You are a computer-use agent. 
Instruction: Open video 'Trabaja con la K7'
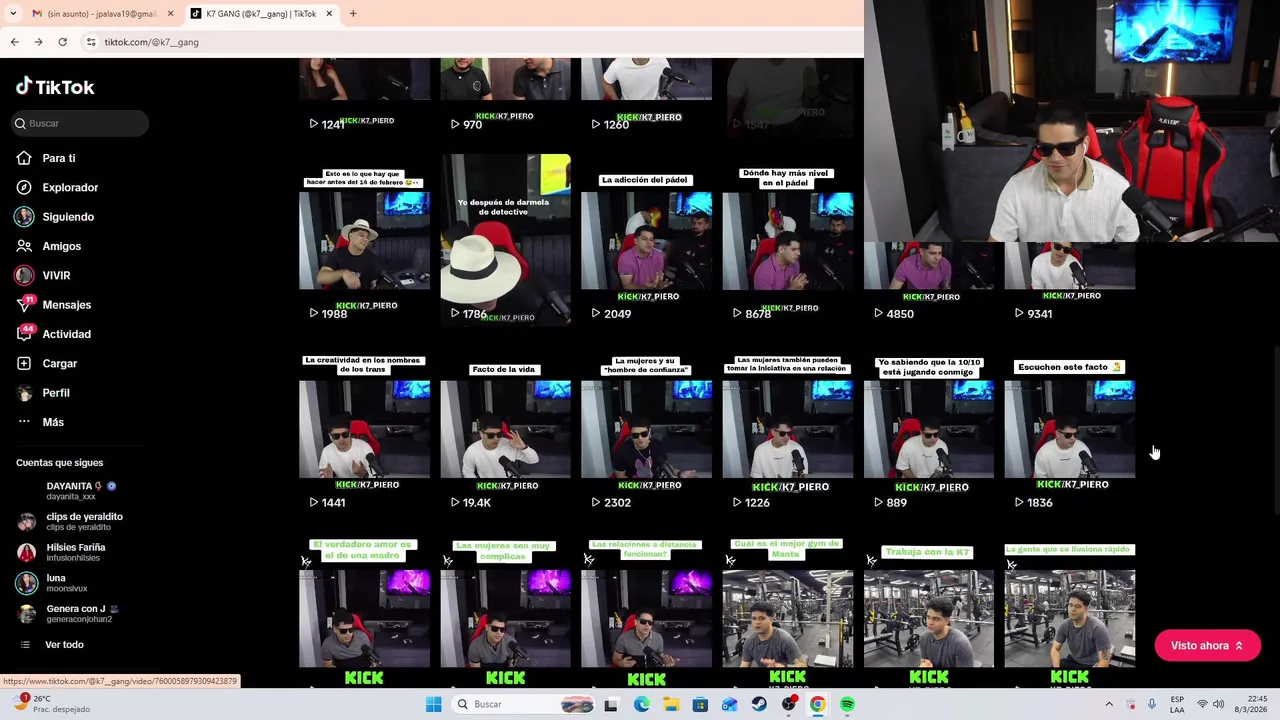point(928,612)
